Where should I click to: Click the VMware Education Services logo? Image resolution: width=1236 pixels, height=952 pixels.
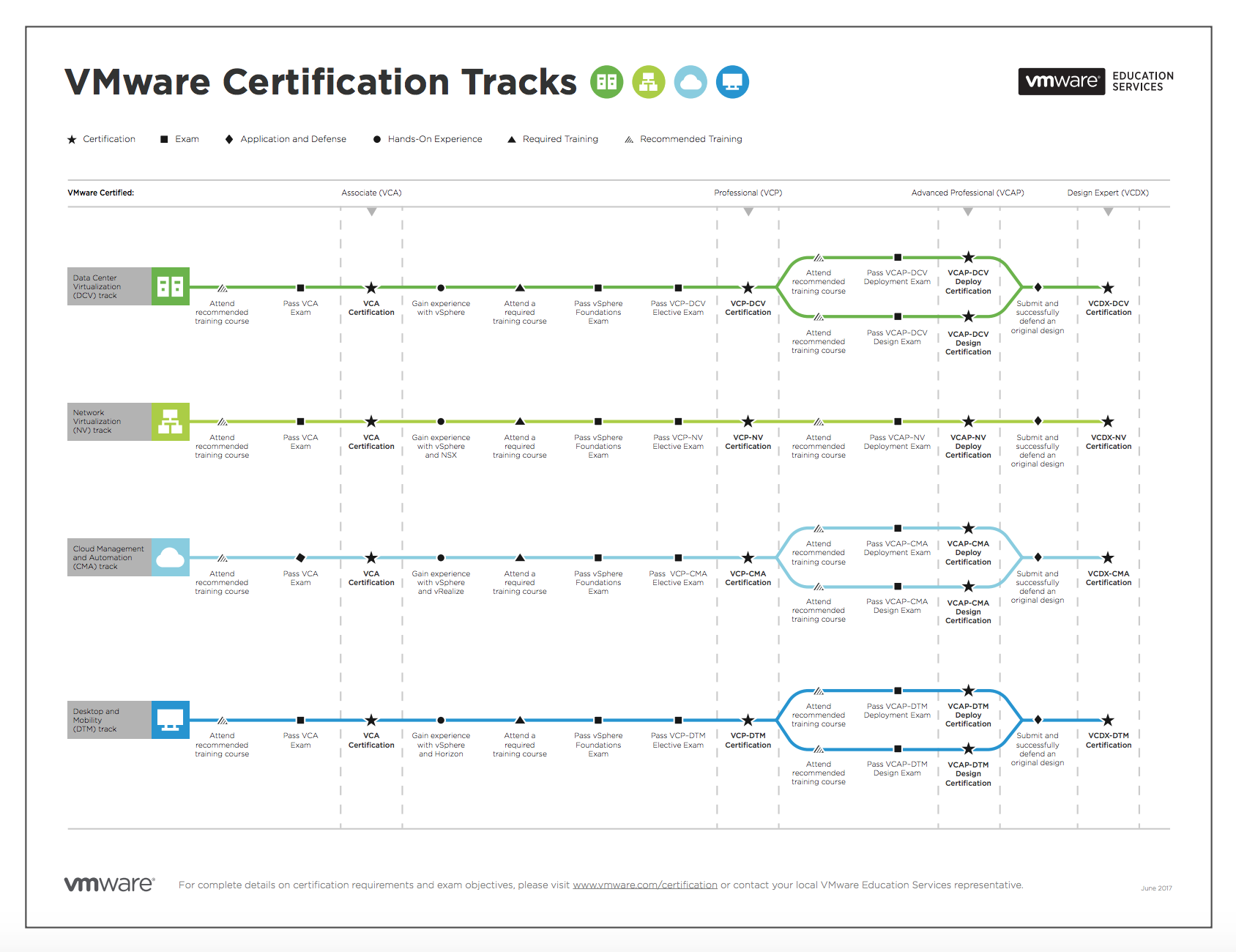pos(1096,81)
